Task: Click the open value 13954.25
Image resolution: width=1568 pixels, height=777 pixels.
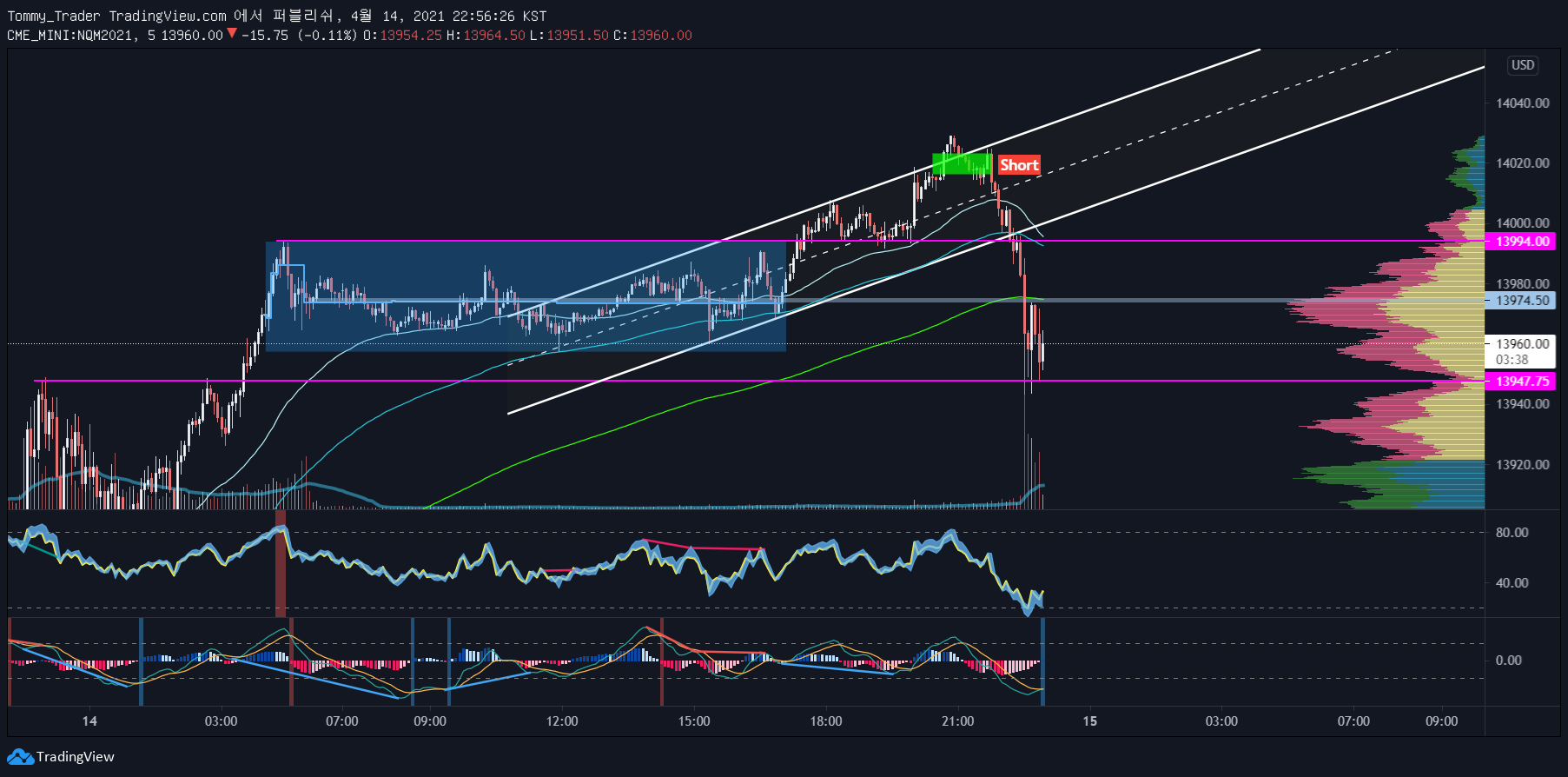Action: [411, 36]
